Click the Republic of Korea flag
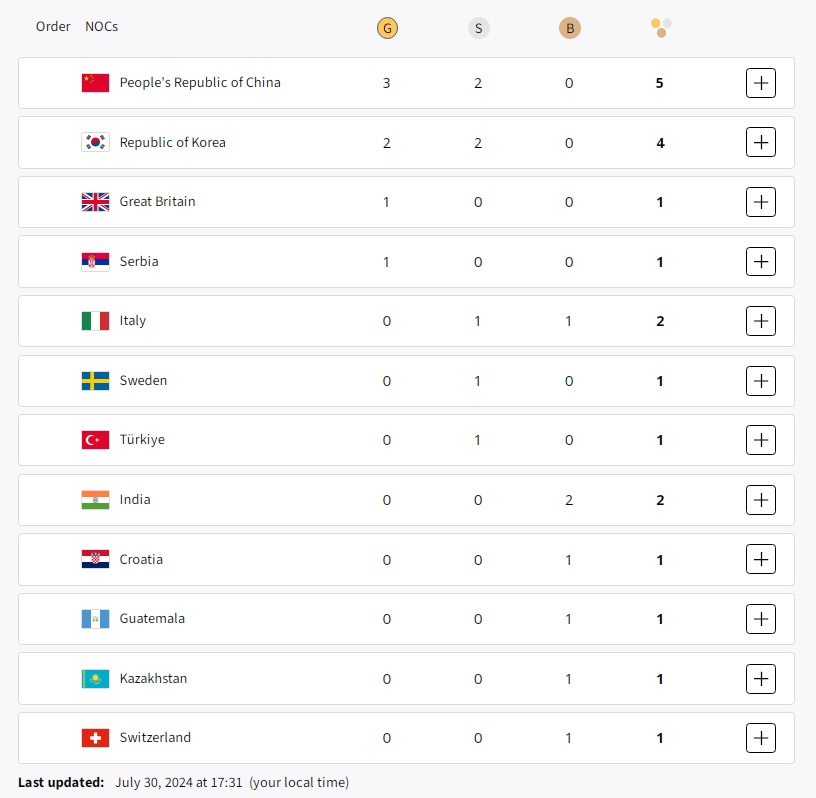816x798 pixels. pos(95,142)
